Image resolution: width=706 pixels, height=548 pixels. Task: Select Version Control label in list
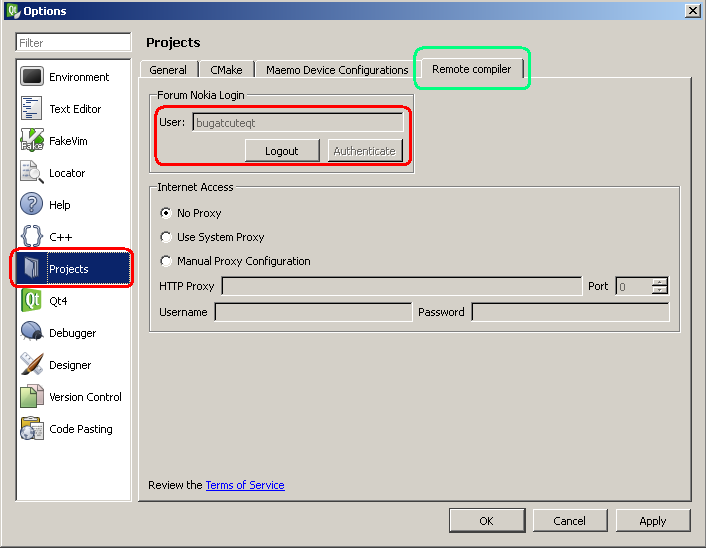pyautogui.click(x=86, y=397)
